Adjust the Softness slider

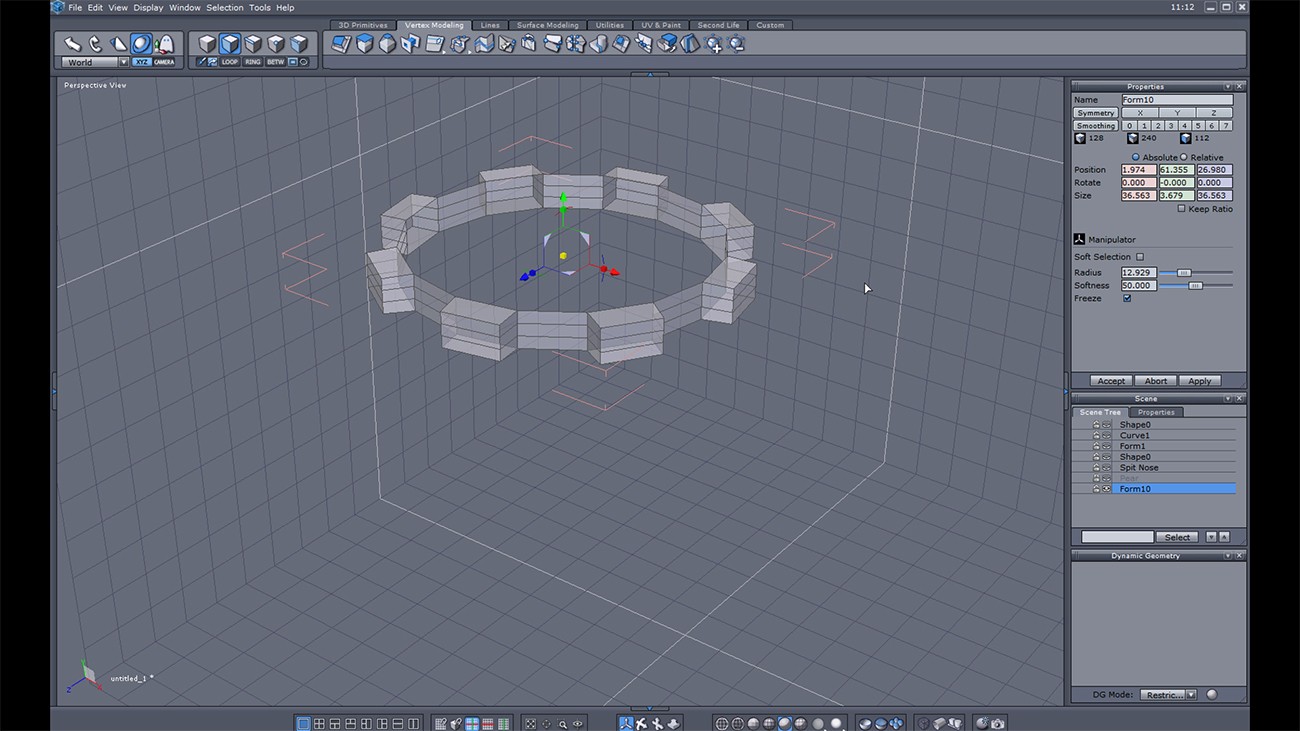pos(1195,286)
